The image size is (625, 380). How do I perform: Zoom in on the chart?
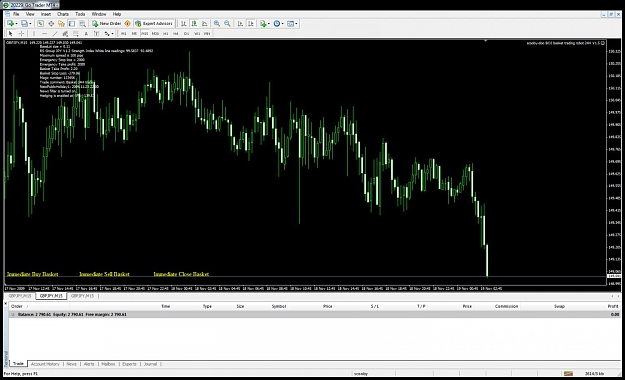pos(217,24)
